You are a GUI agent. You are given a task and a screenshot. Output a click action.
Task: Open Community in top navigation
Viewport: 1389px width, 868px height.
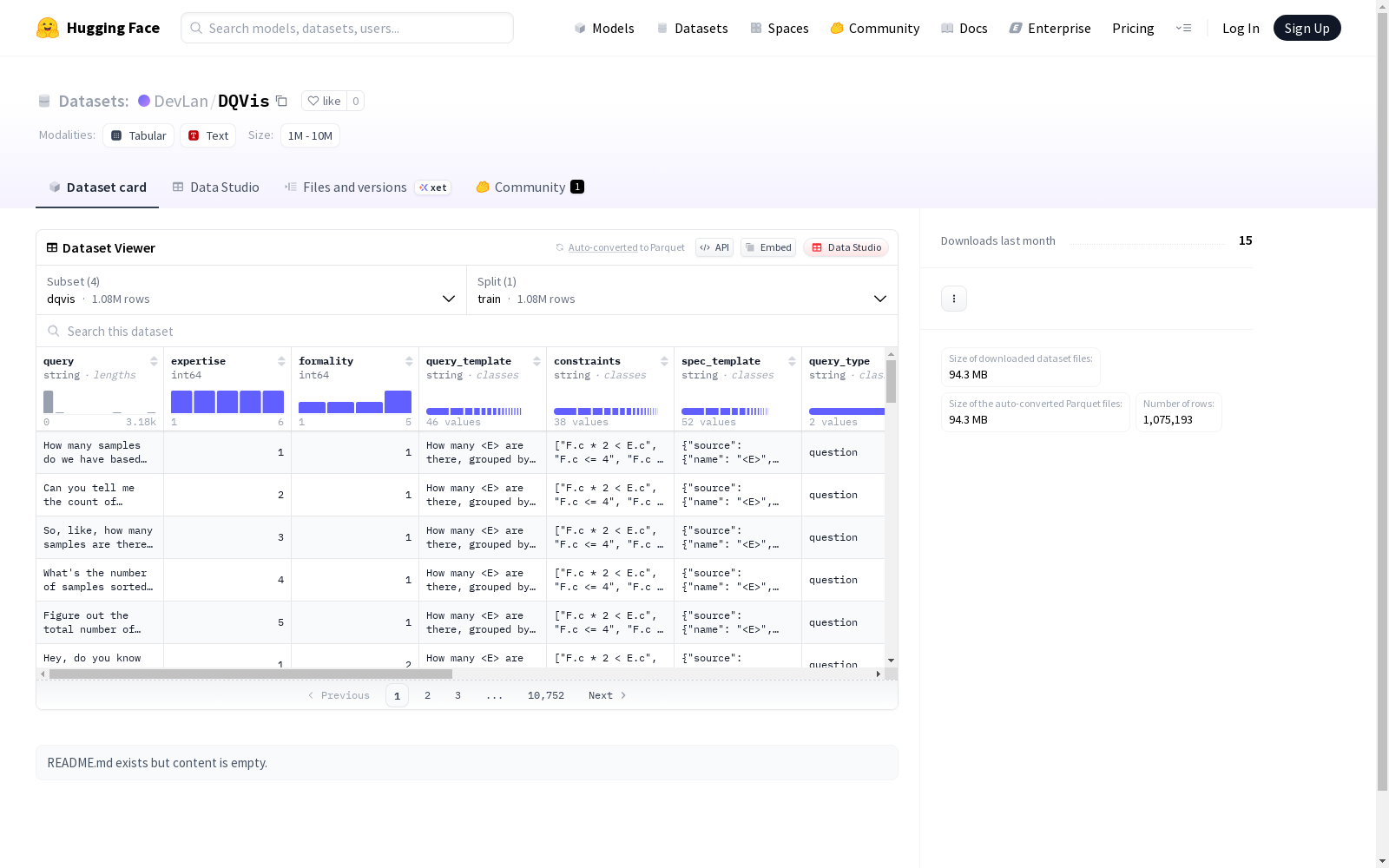pyautogui.click(x=875, y=28)
